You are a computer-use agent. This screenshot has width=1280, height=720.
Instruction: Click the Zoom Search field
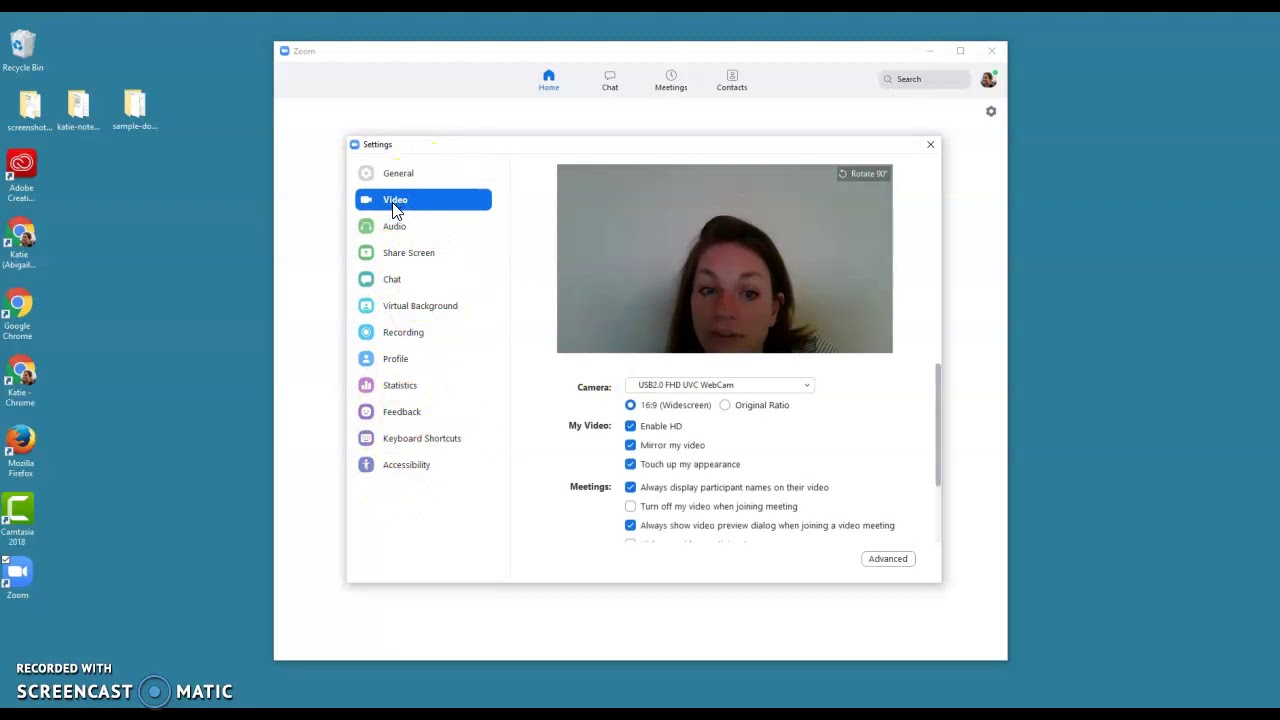(x=924, y=79)
